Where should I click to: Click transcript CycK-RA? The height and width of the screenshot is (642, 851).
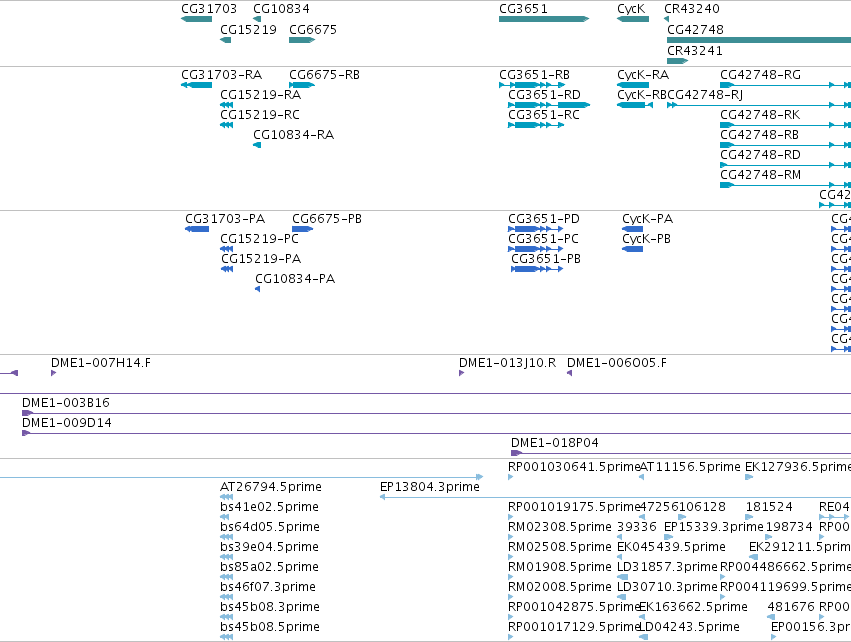633,85
